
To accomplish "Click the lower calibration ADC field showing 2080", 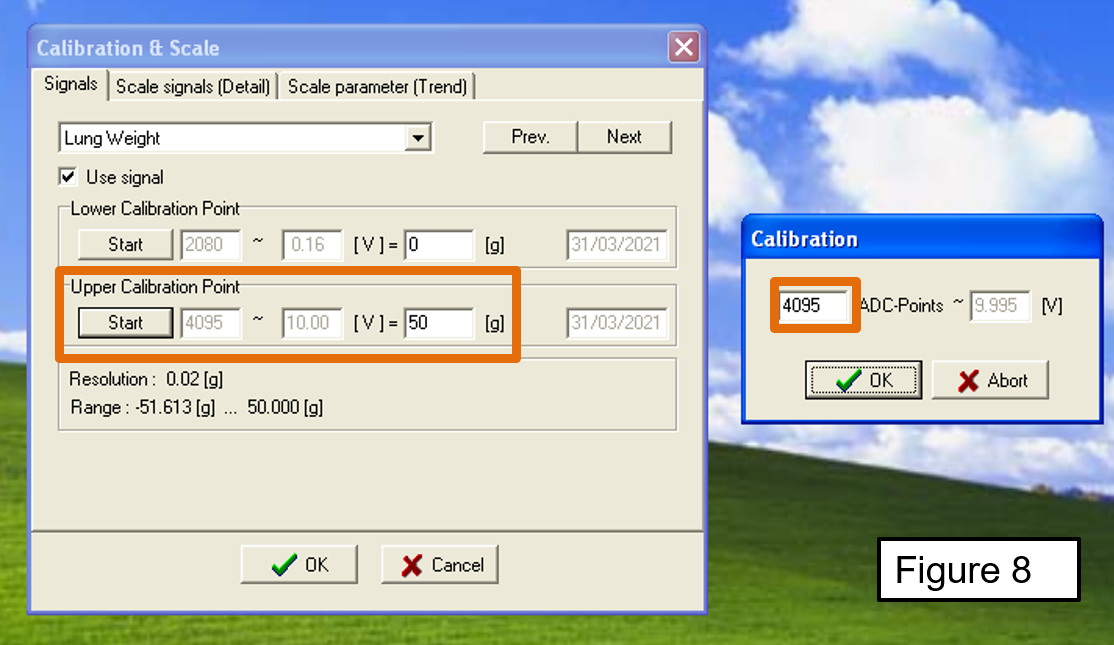I will tap(210, 244).
